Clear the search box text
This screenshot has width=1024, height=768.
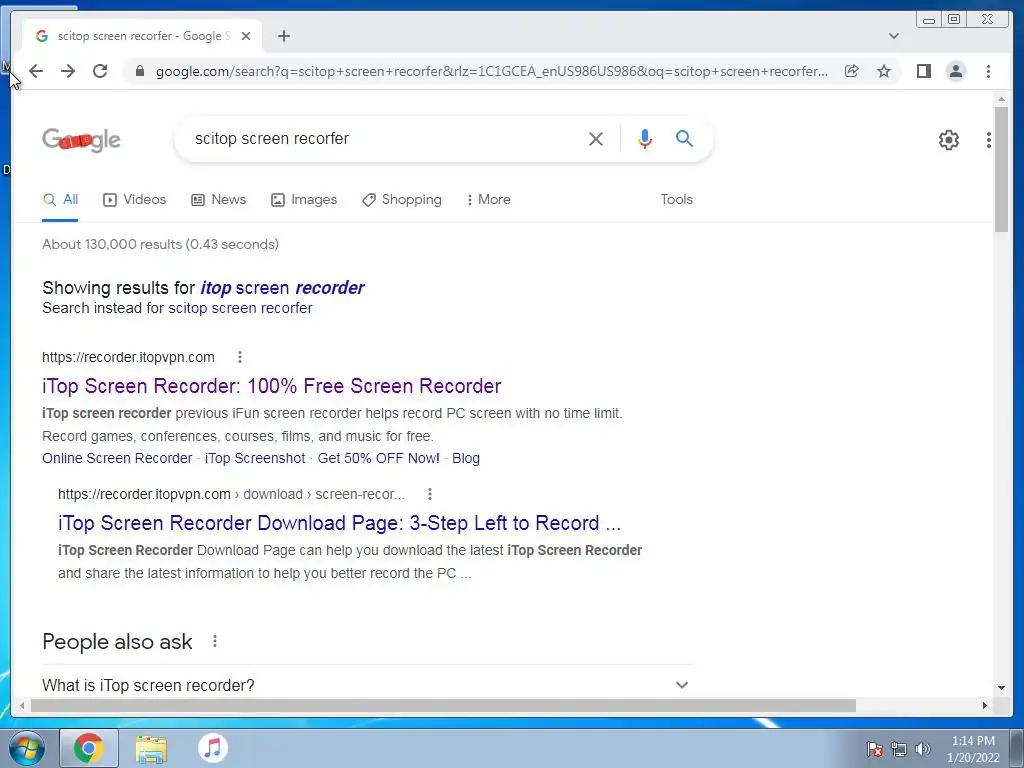(x=596, y=138)
